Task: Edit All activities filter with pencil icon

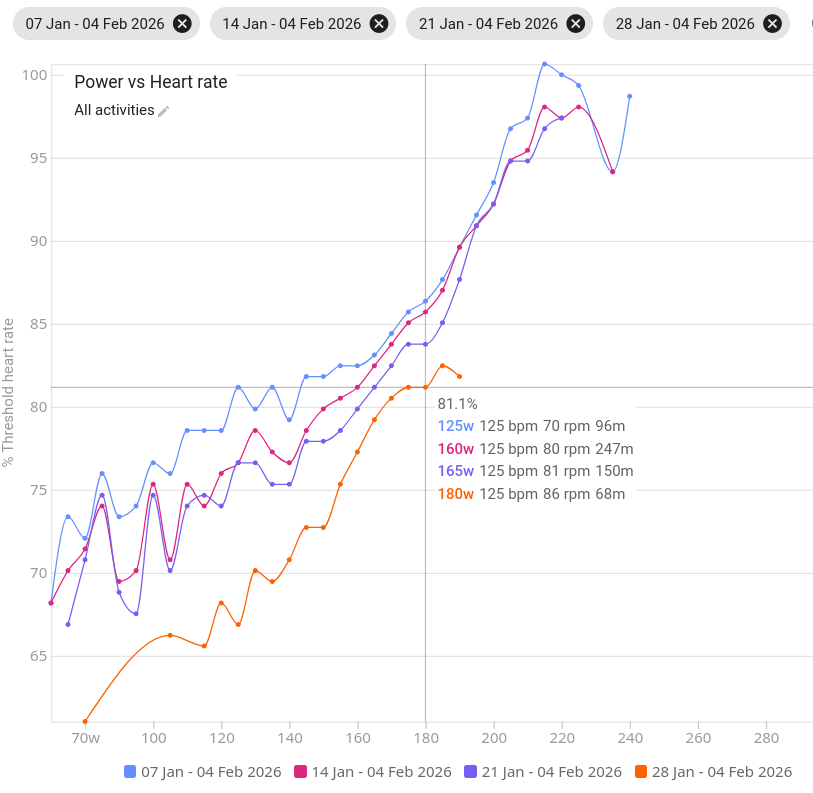Action: [164, 111]
